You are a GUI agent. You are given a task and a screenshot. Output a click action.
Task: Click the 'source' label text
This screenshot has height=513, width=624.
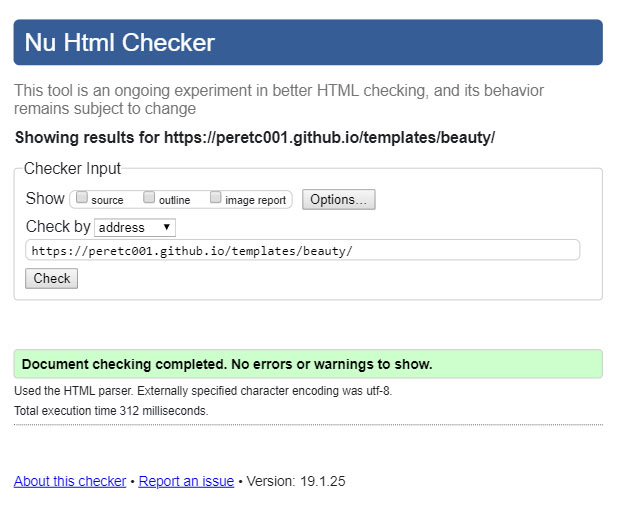pos(107,200)
